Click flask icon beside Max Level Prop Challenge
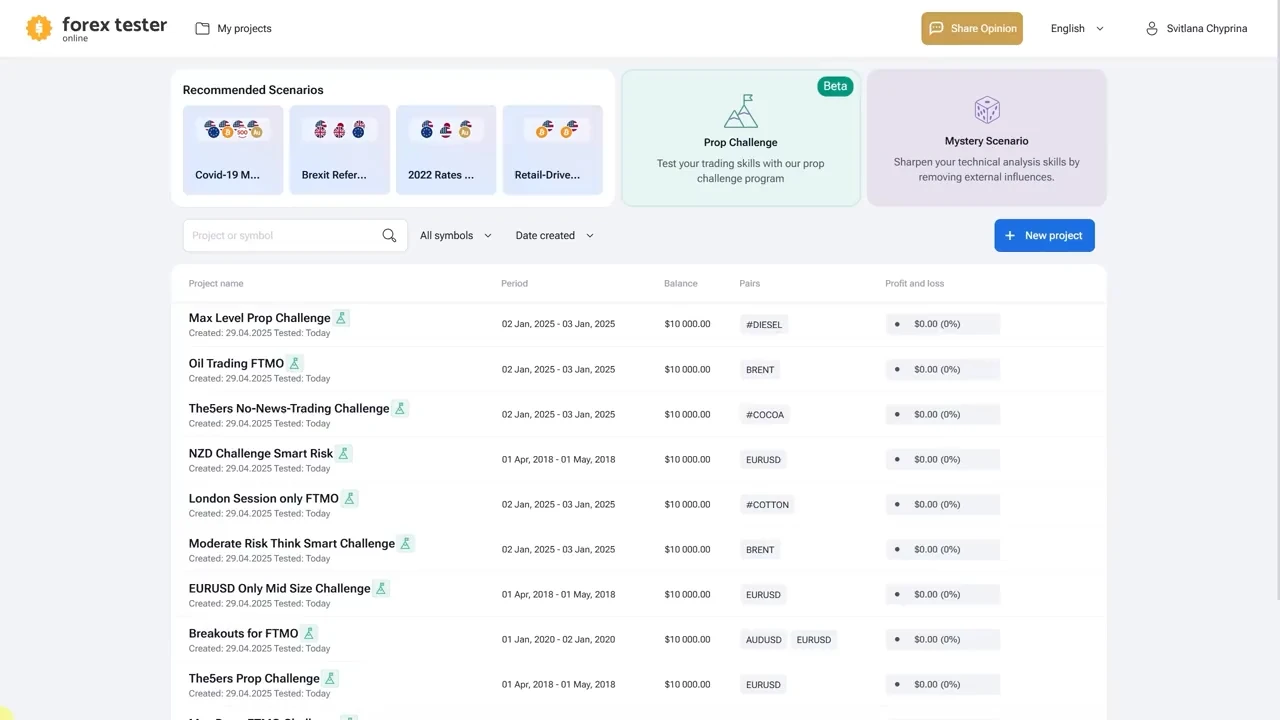This screenshot has height=720, width=1280. point(341,318)
